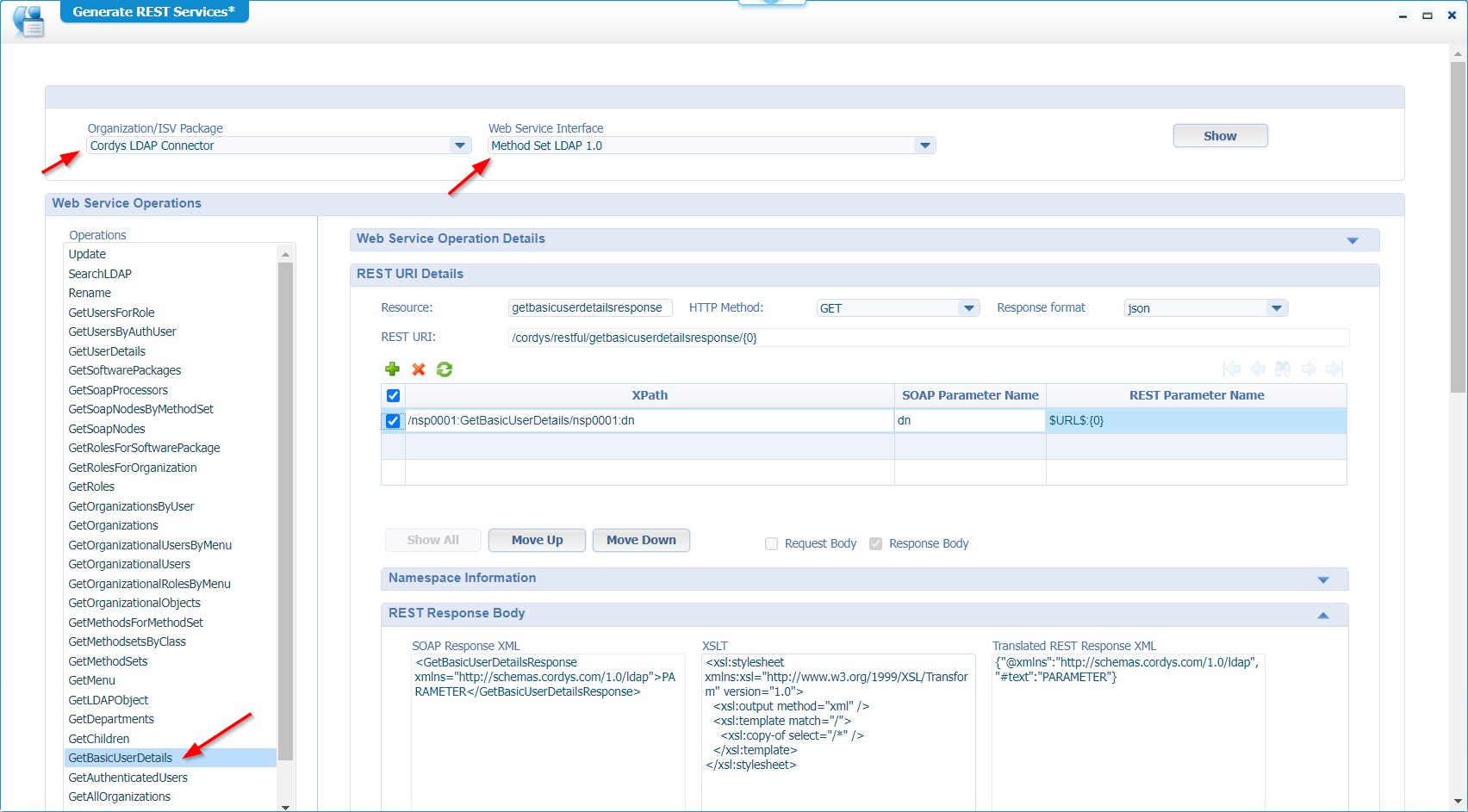This screenshot has height=812, width=1468.
Task: Open the HTTP Method dropdown
Action: tap(969, 308)
